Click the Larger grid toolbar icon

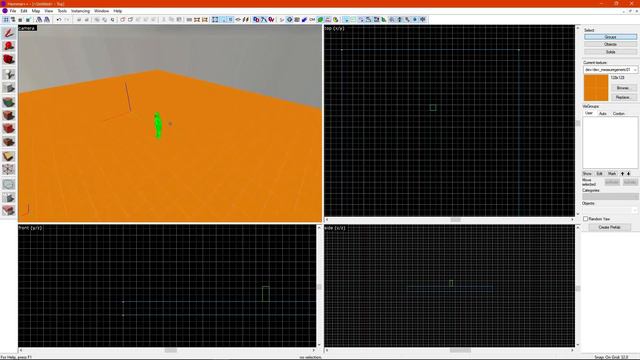click(28, 20)
